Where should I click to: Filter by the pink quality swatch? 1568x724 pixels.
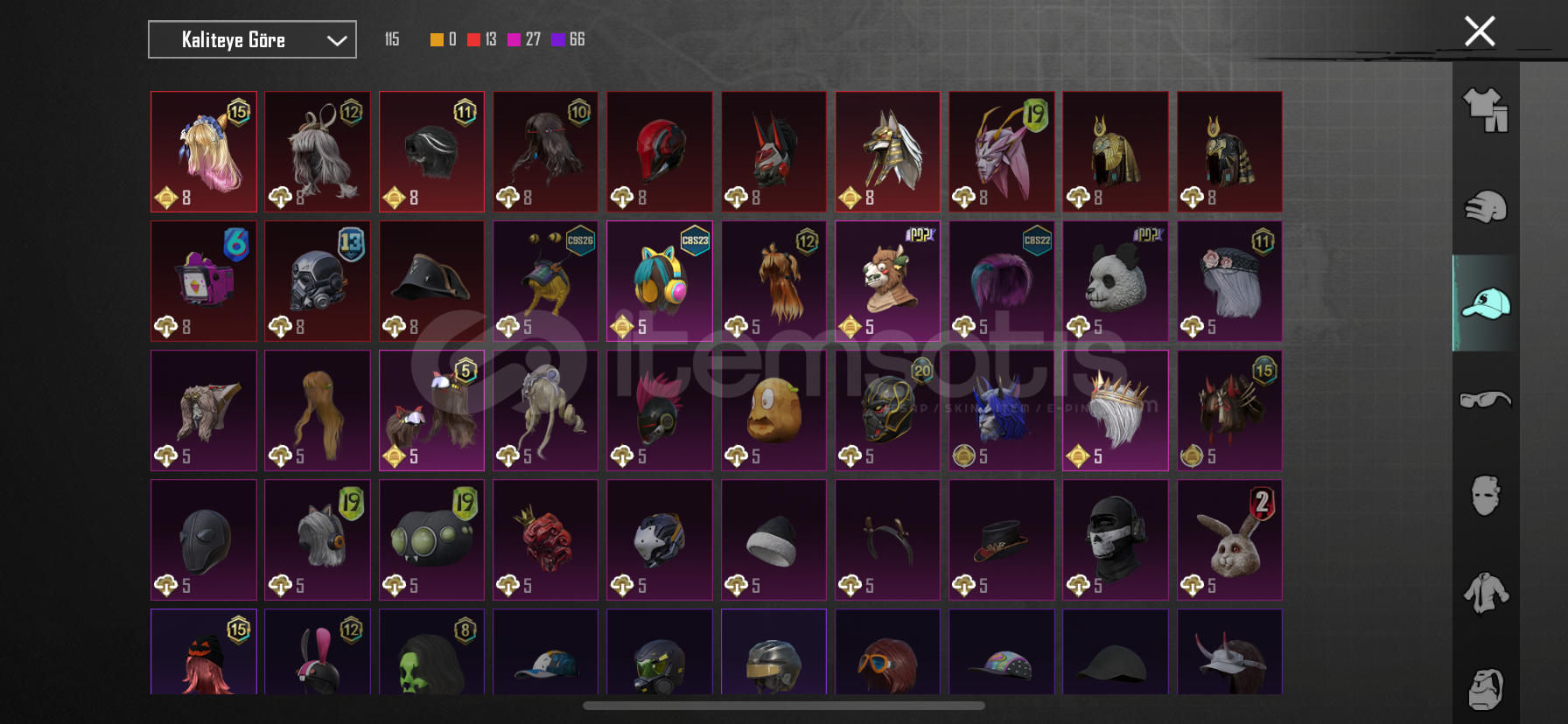pos(514,39)
